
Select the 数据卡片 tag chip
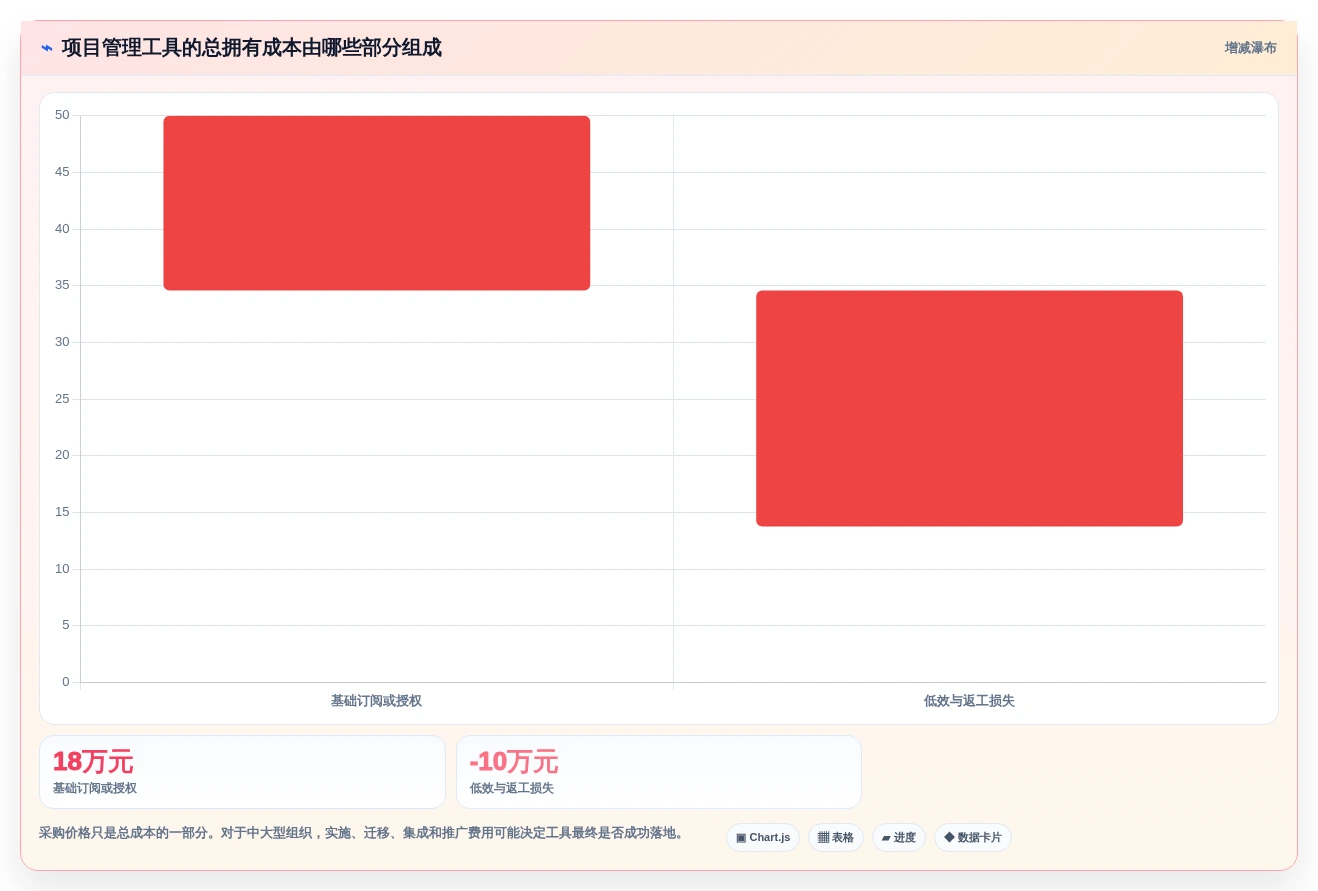(973, 838)
